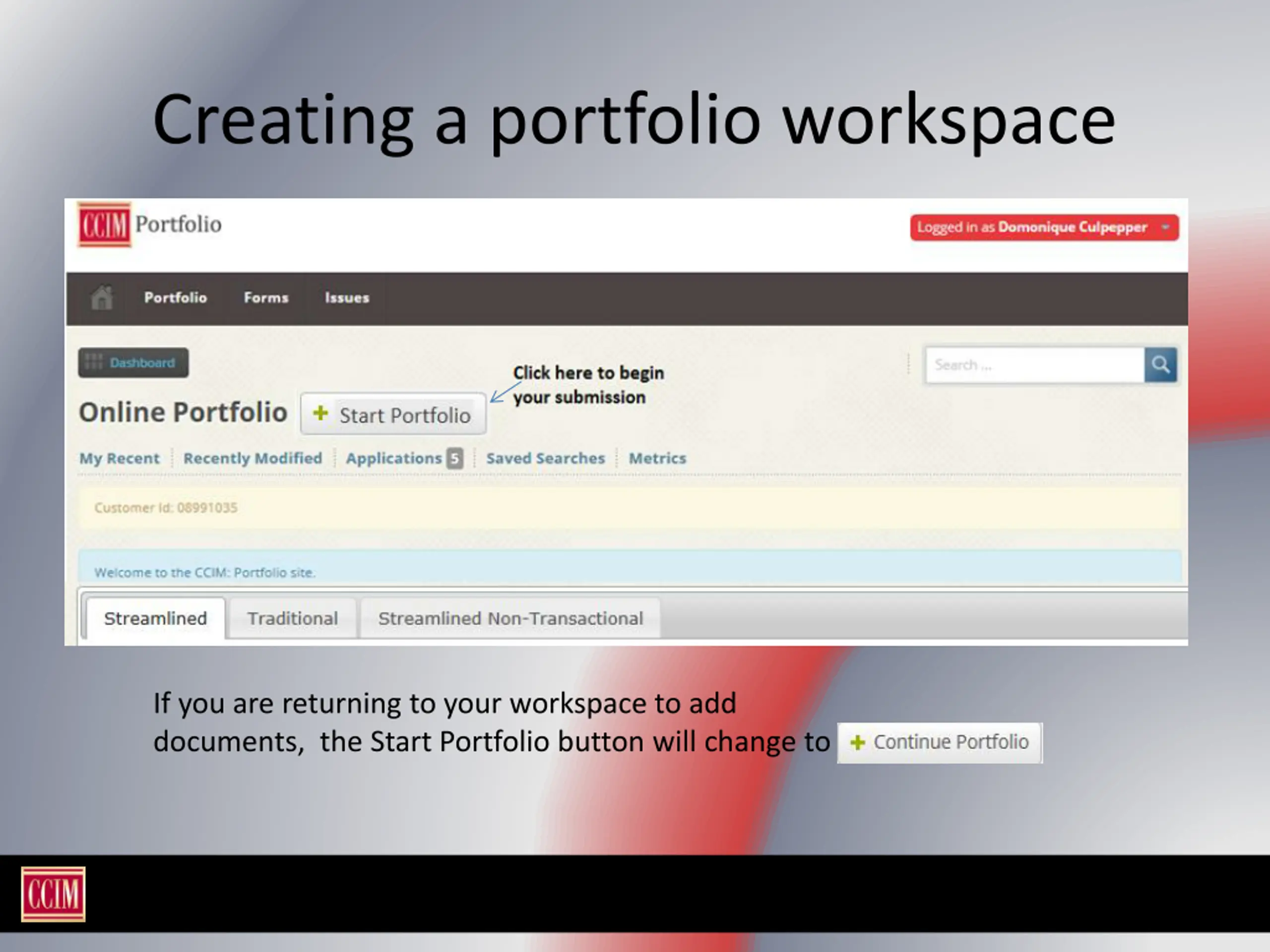
Task: Click the Online Portfolio heading
Action: (183, 413)
